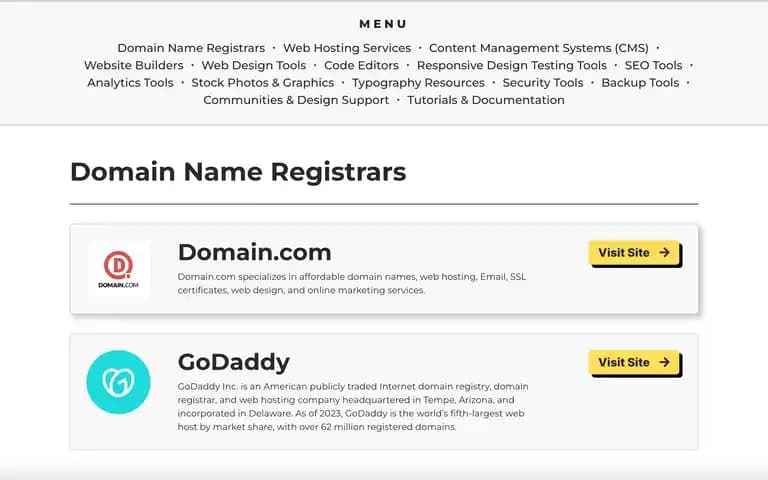This screenshot has height=480, width=768.
Task: Open Analytics Tools menu link
Action: [130, 83]
